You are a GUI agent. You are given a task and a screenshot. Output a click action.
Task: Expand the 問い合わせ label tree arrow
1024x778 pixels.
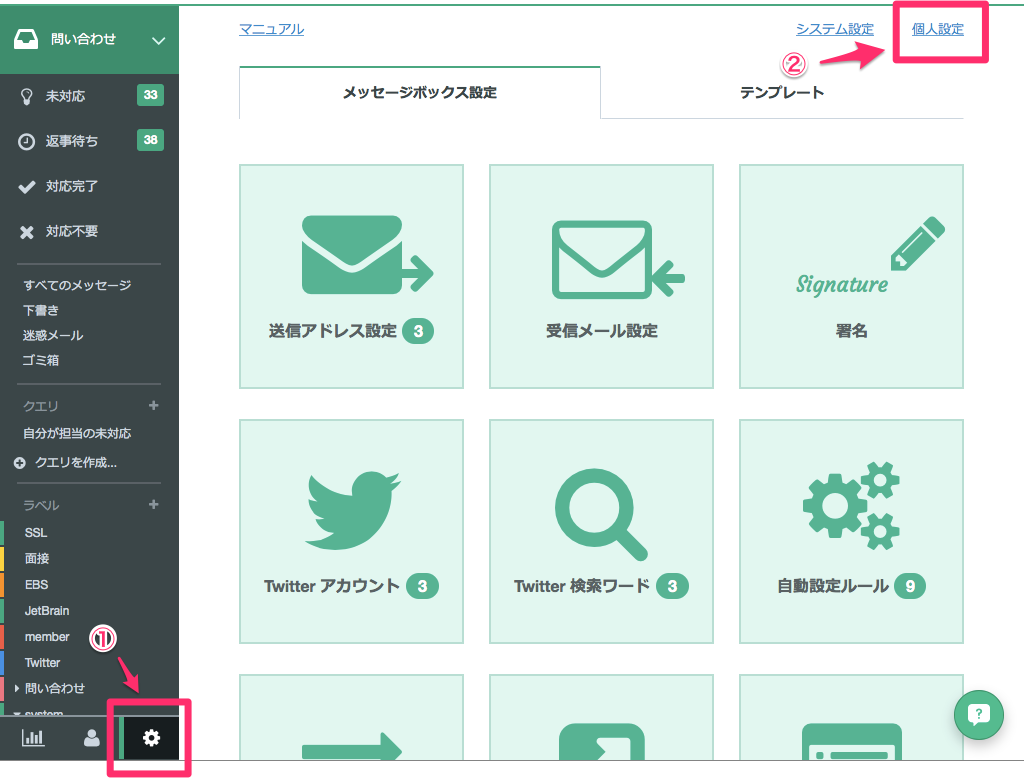tap(16, 689)
